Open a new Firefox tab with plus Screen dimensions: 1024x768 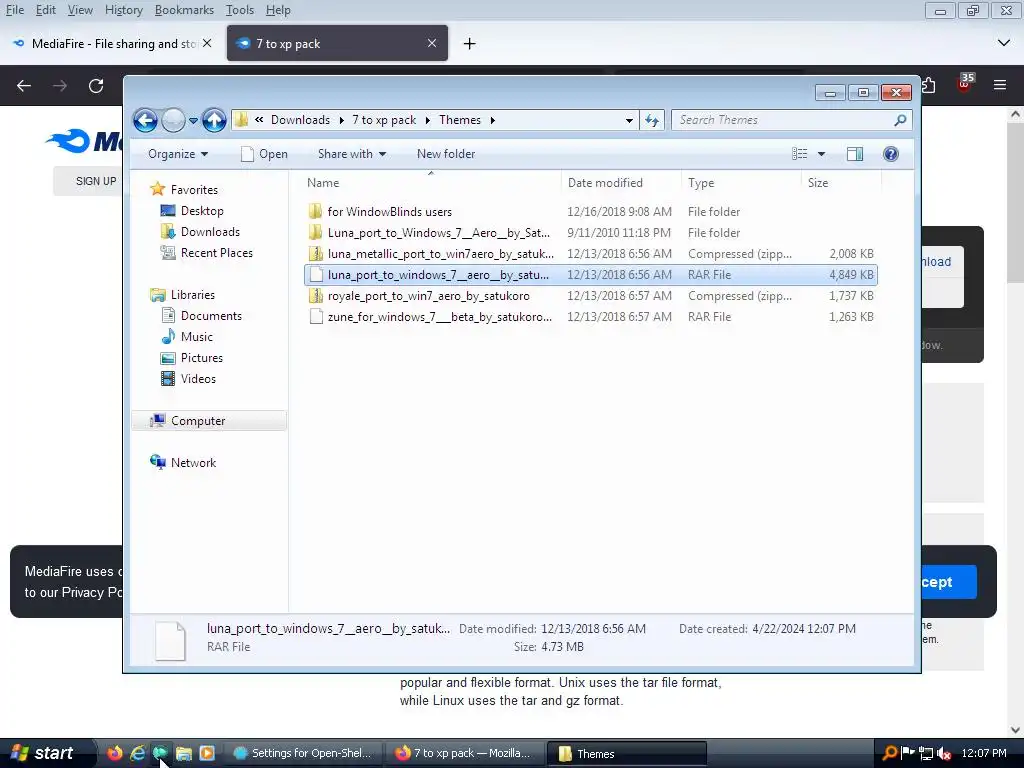469,44
